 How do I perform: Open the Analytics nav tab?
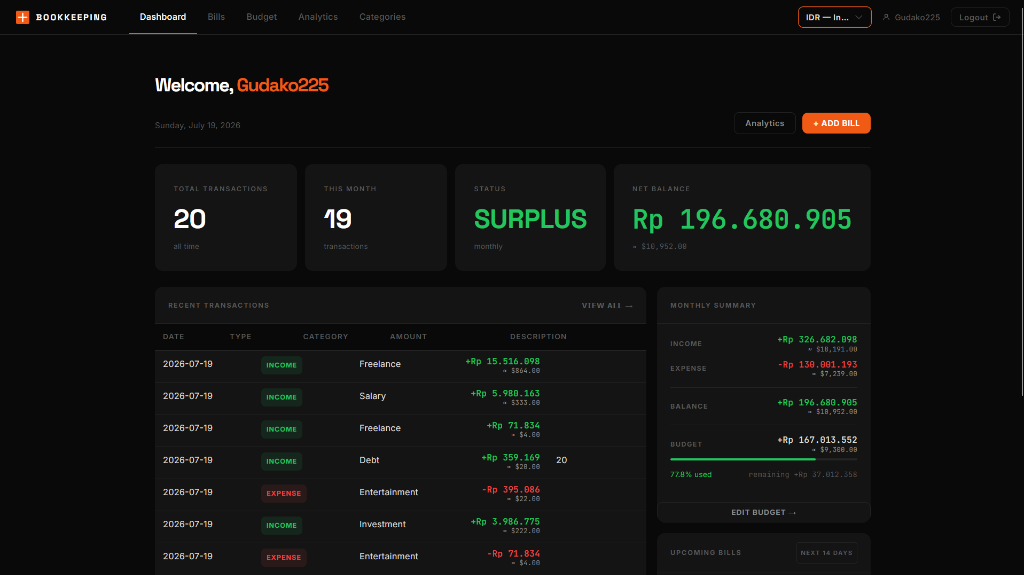(318, 17)
